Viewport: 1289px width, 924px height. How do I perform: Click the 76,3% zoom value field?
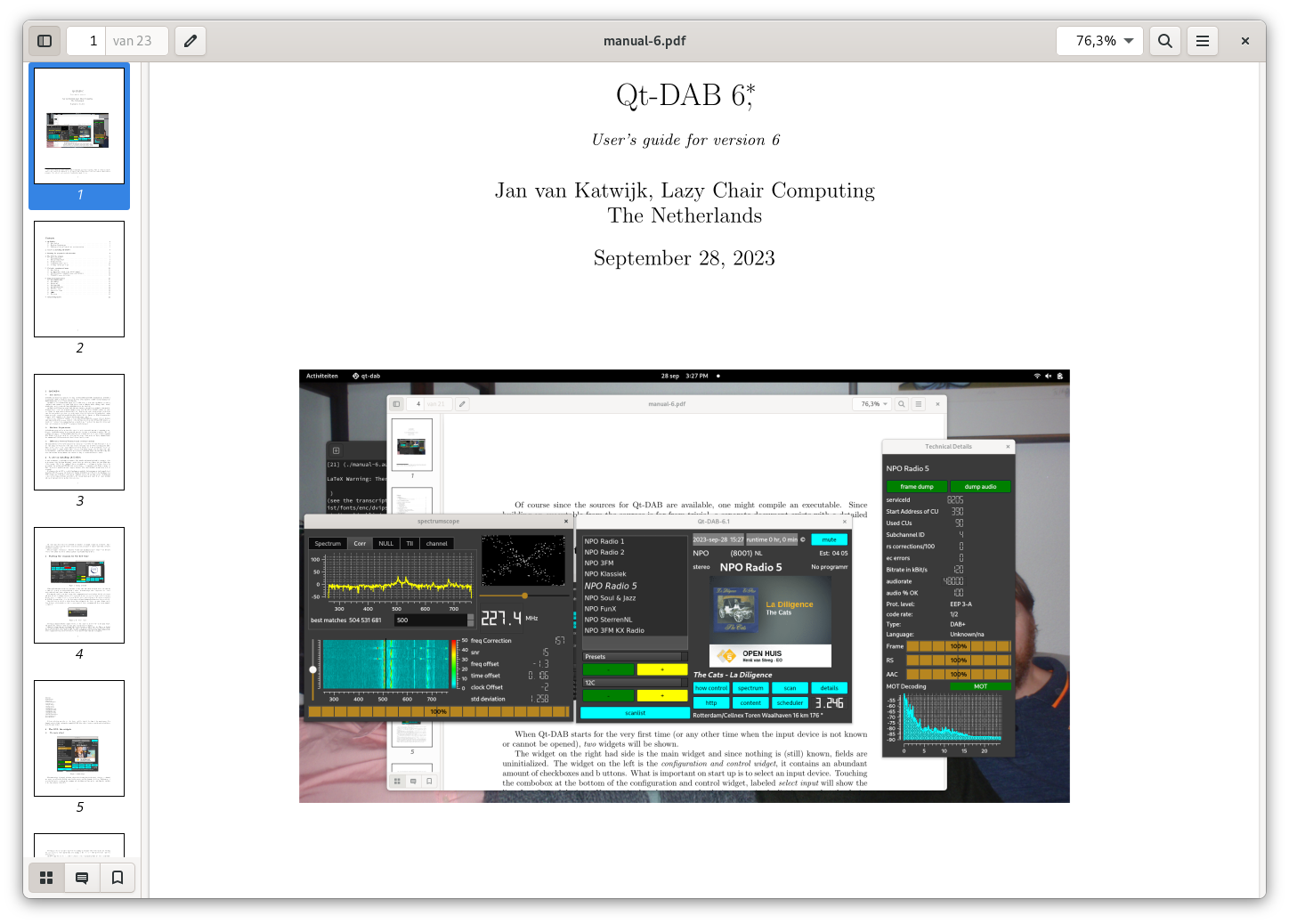coord(1095,41)
